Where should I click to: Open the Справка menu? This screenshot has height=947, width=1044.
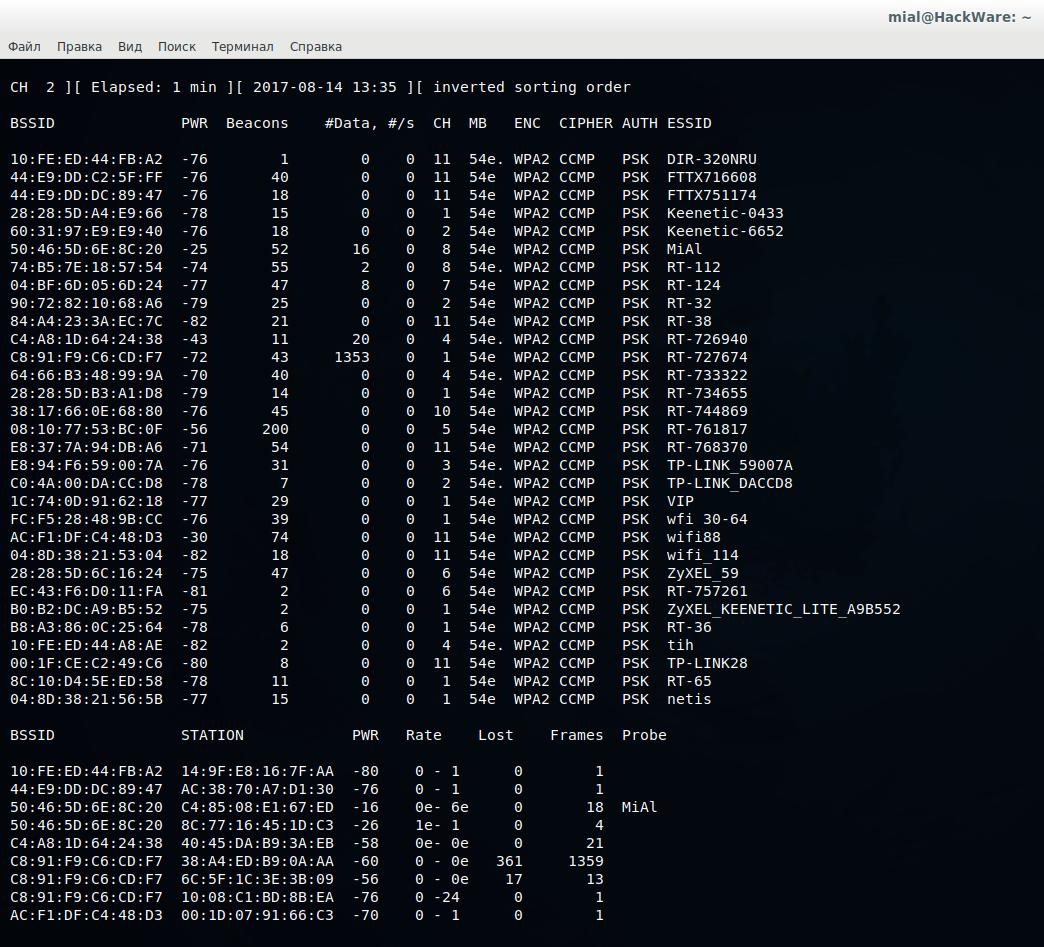pyautogui.click(x=316, y=46)
